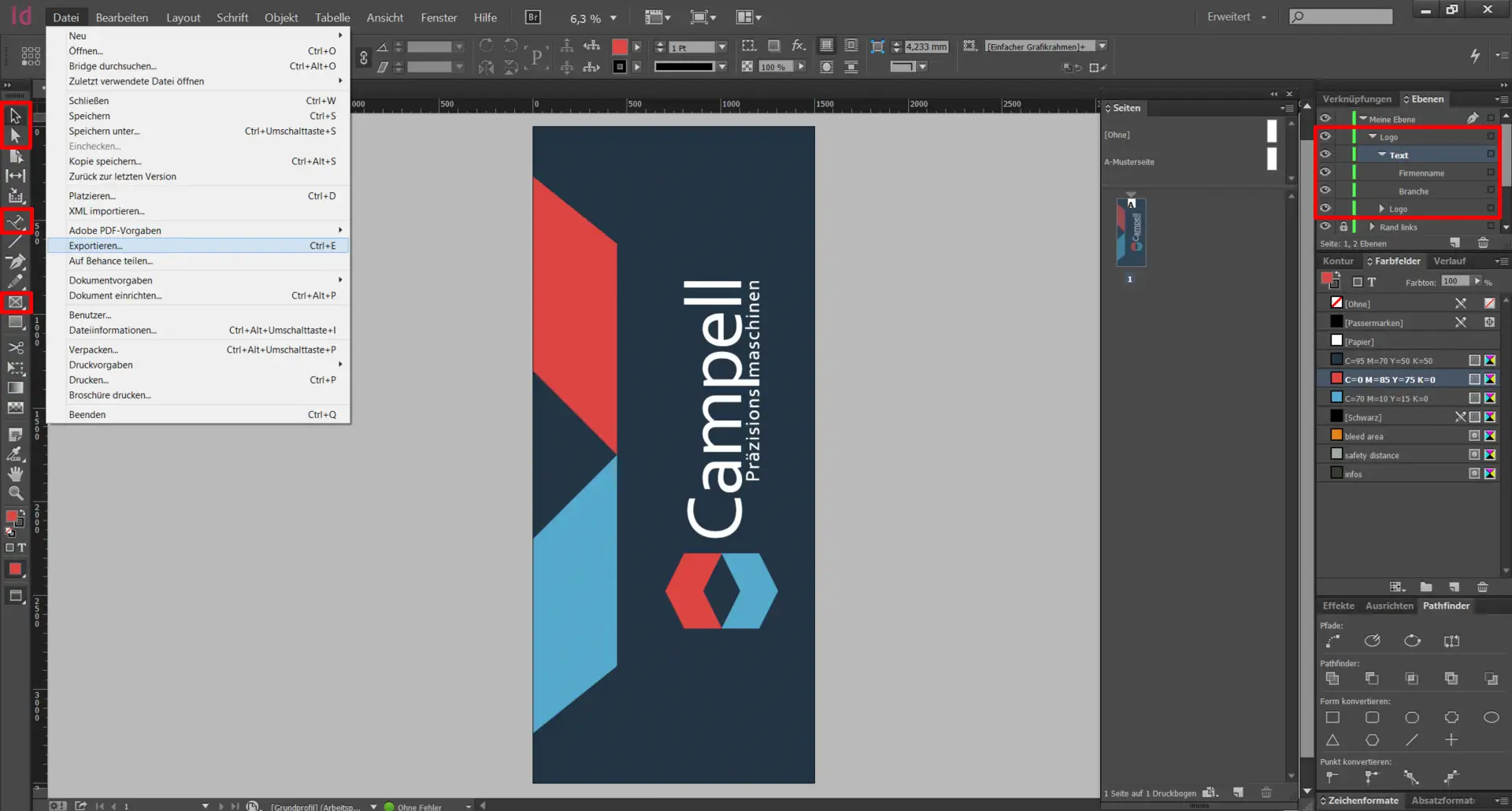Switch to the Verknüpfungen tab

pos(1356,99)
